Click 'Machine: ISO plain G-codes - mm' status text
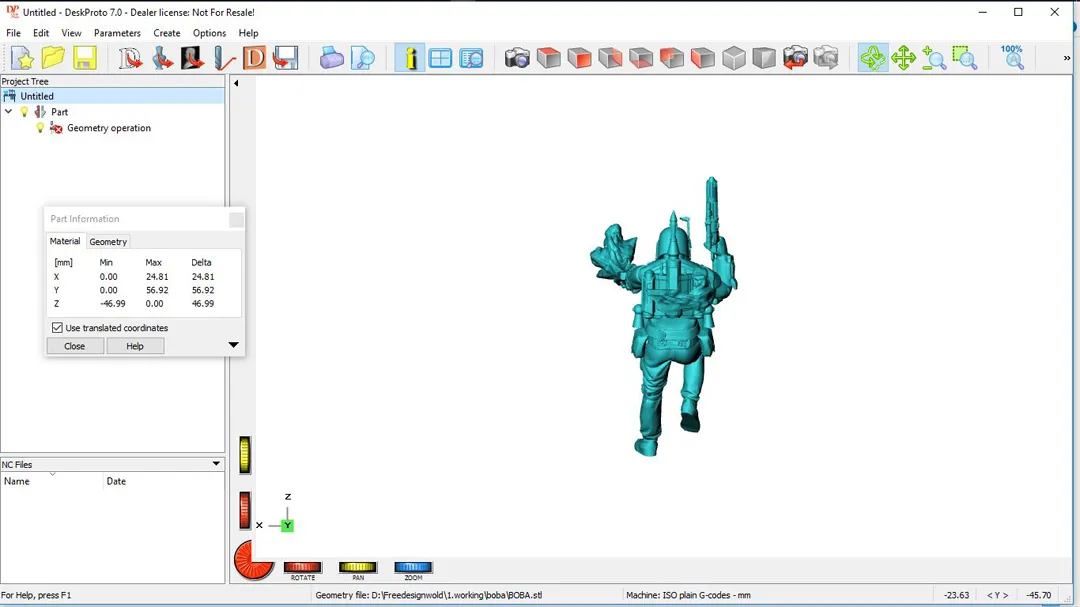The height and width of the screenshot is (607, 1080). coord(688,595)
